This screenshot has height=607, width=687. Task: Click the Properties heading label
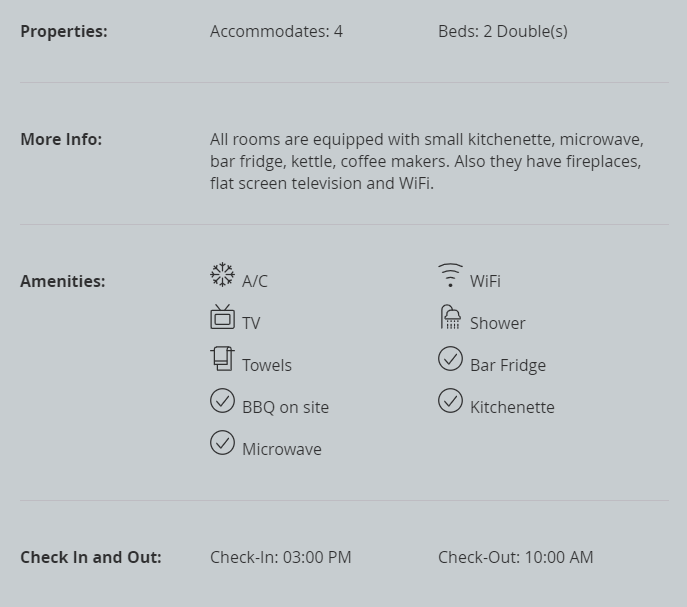tap(64, 32)
